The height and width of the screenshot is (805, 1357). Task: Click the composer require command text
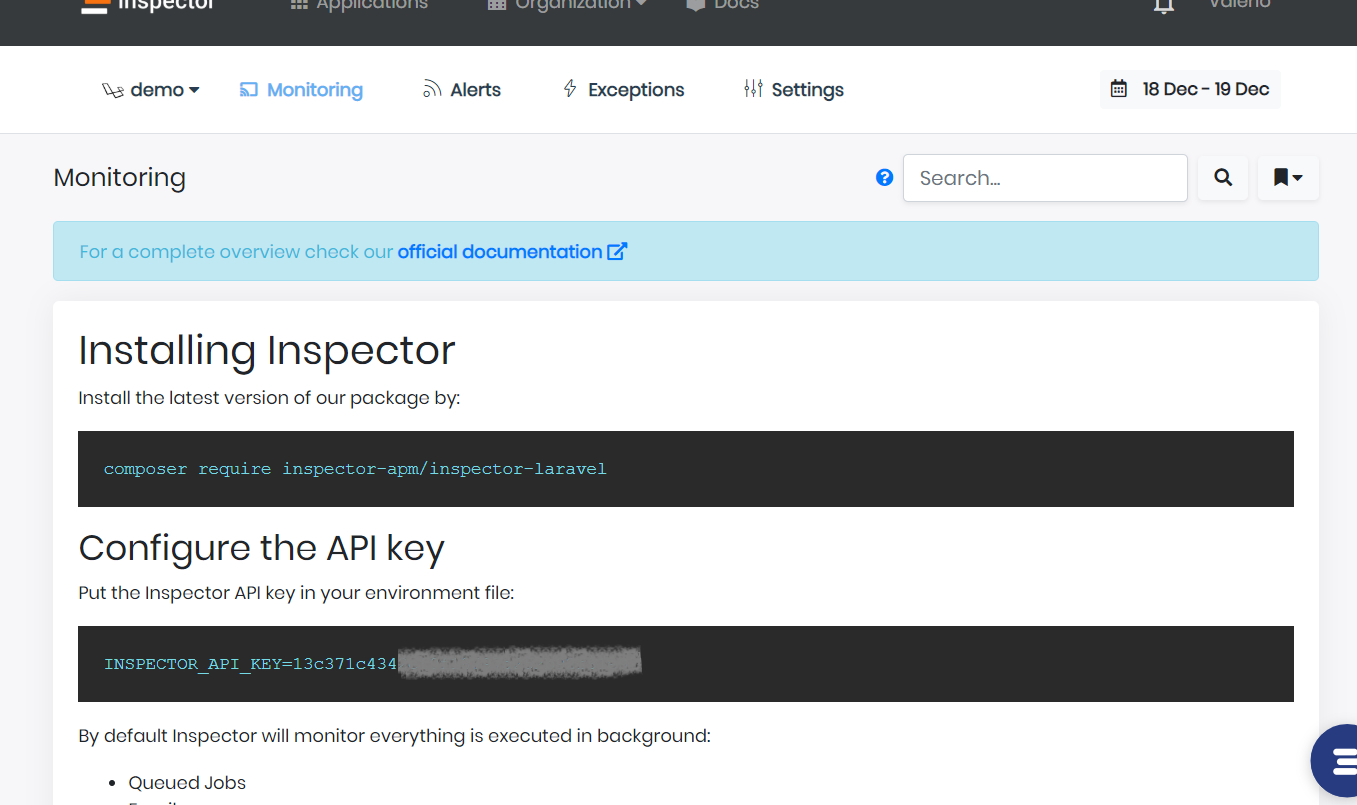[355, 469]
